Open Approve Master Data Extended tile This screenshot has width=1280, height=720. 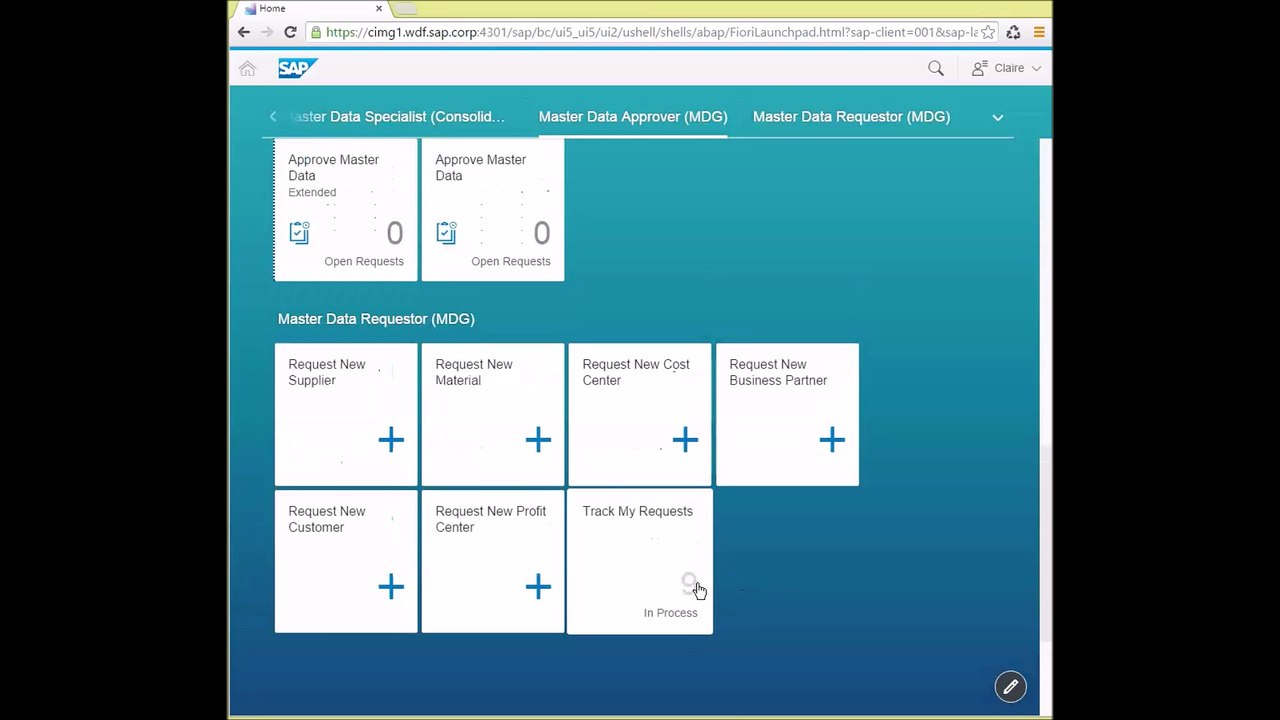(x=346, y=209)
